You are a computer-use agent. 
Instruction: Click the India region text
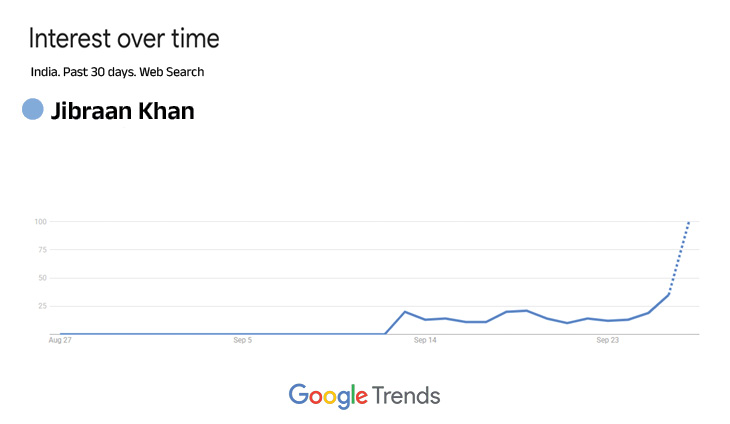point(44,72)
